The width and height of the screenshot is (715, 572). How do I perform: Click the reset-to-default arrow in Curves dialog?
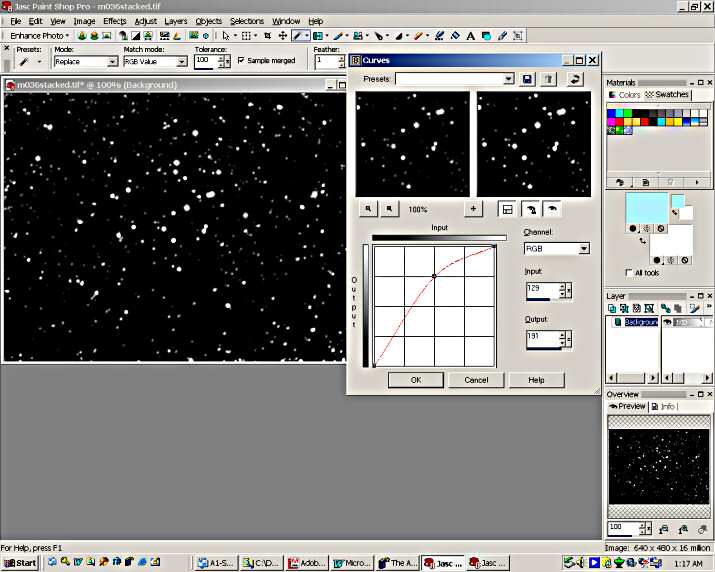(x=575, y=79)
